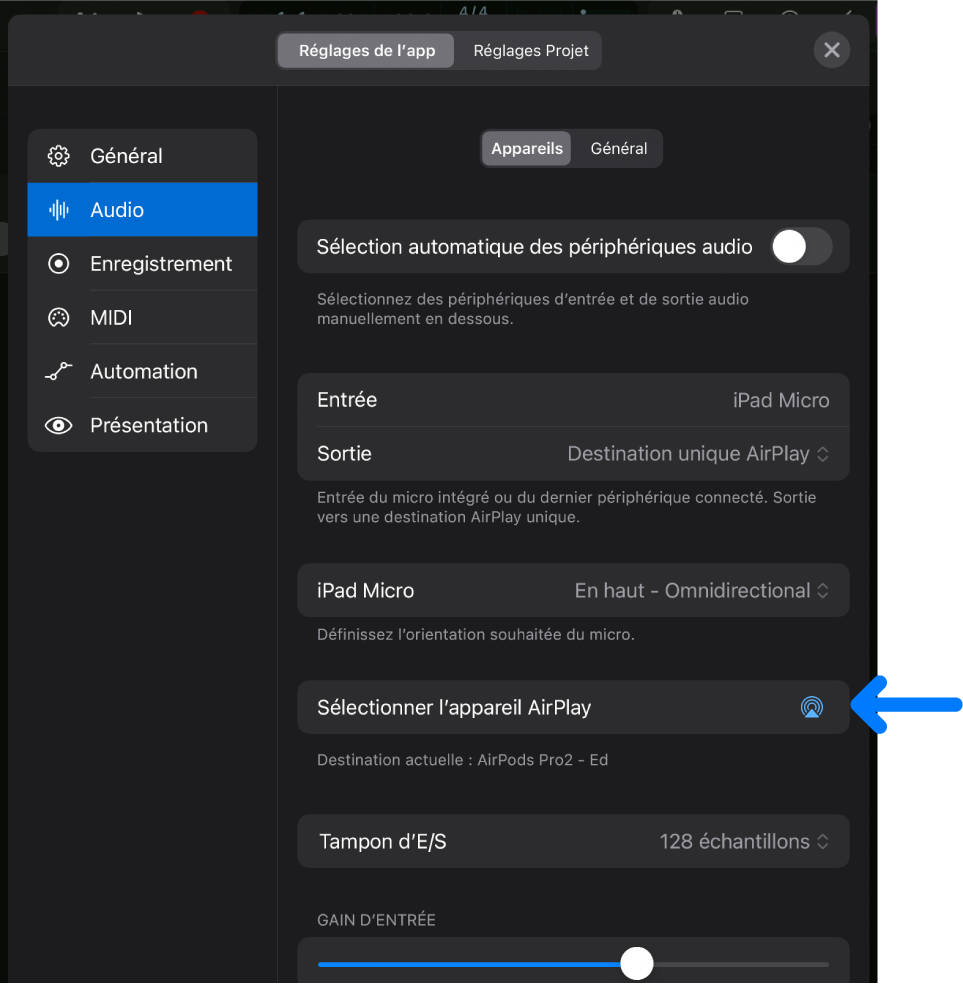Select the Général gear icon in sidebar

pyautogui.click(x=58, y=156)
